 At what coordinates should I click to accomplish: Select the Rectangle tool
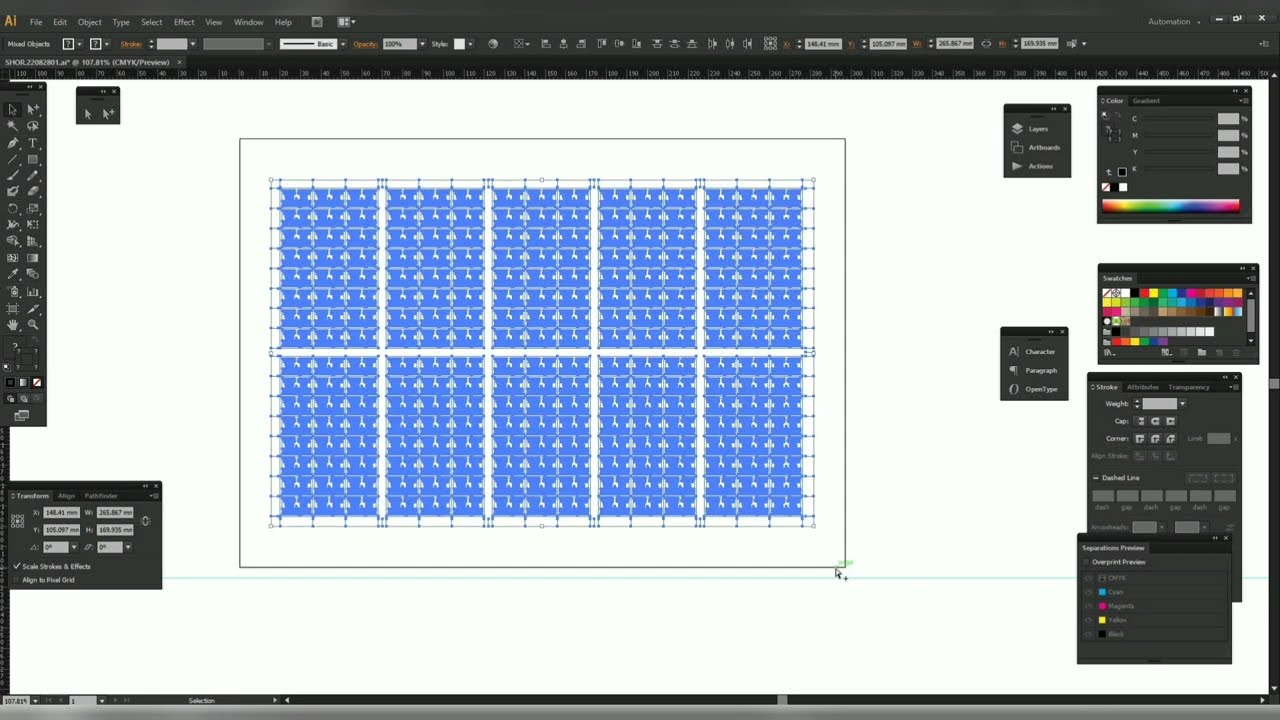click(x=33, y=159)
